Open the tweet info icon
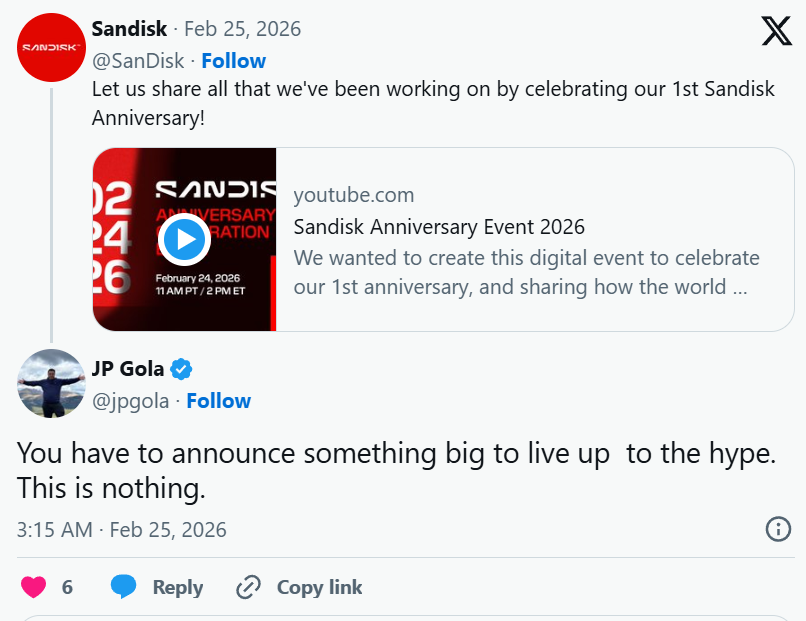This screenshot has height=621, width=806. tap(778, 529)
